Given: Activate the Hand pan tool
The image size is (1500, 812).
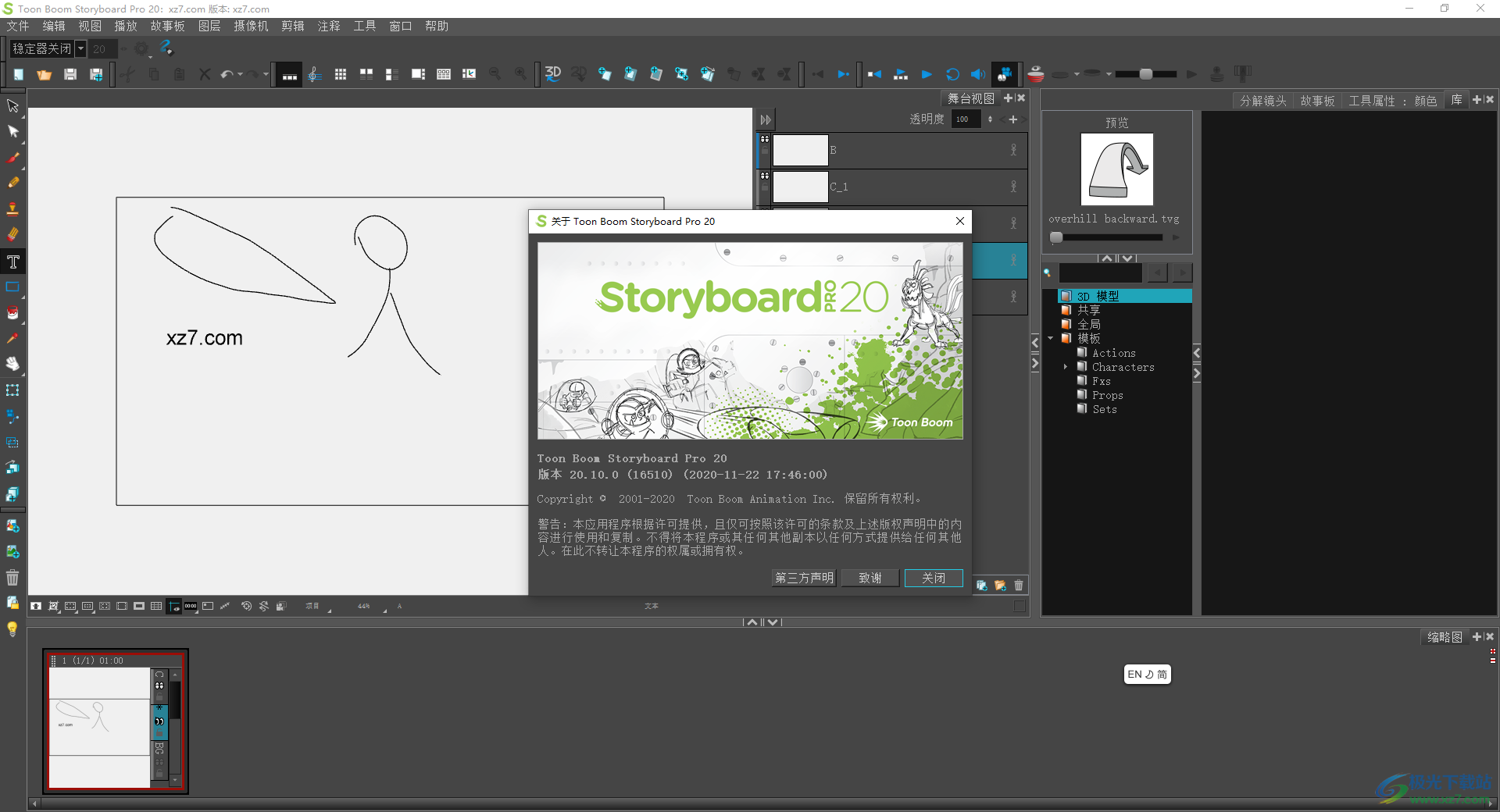Looking at the screenshot, I should (x=12, y=365).
